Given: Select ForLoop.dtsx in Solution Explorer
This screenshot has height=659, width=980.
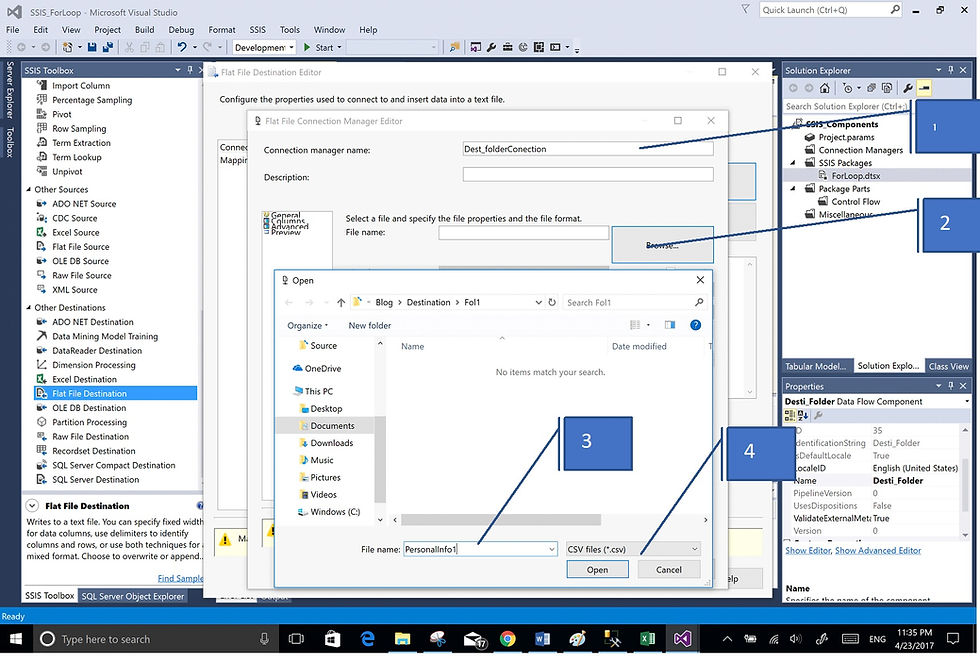Looking at the screenshot, I should (856, 176).
